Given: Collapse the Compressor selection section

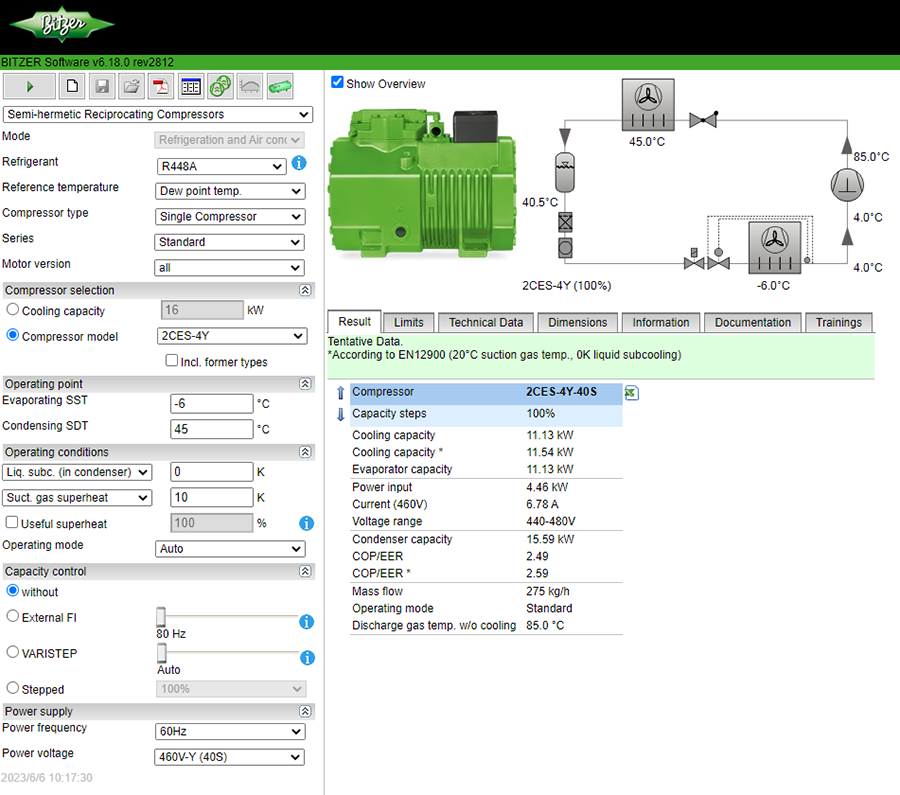Looking at the screenshot, I should point(305,290).
